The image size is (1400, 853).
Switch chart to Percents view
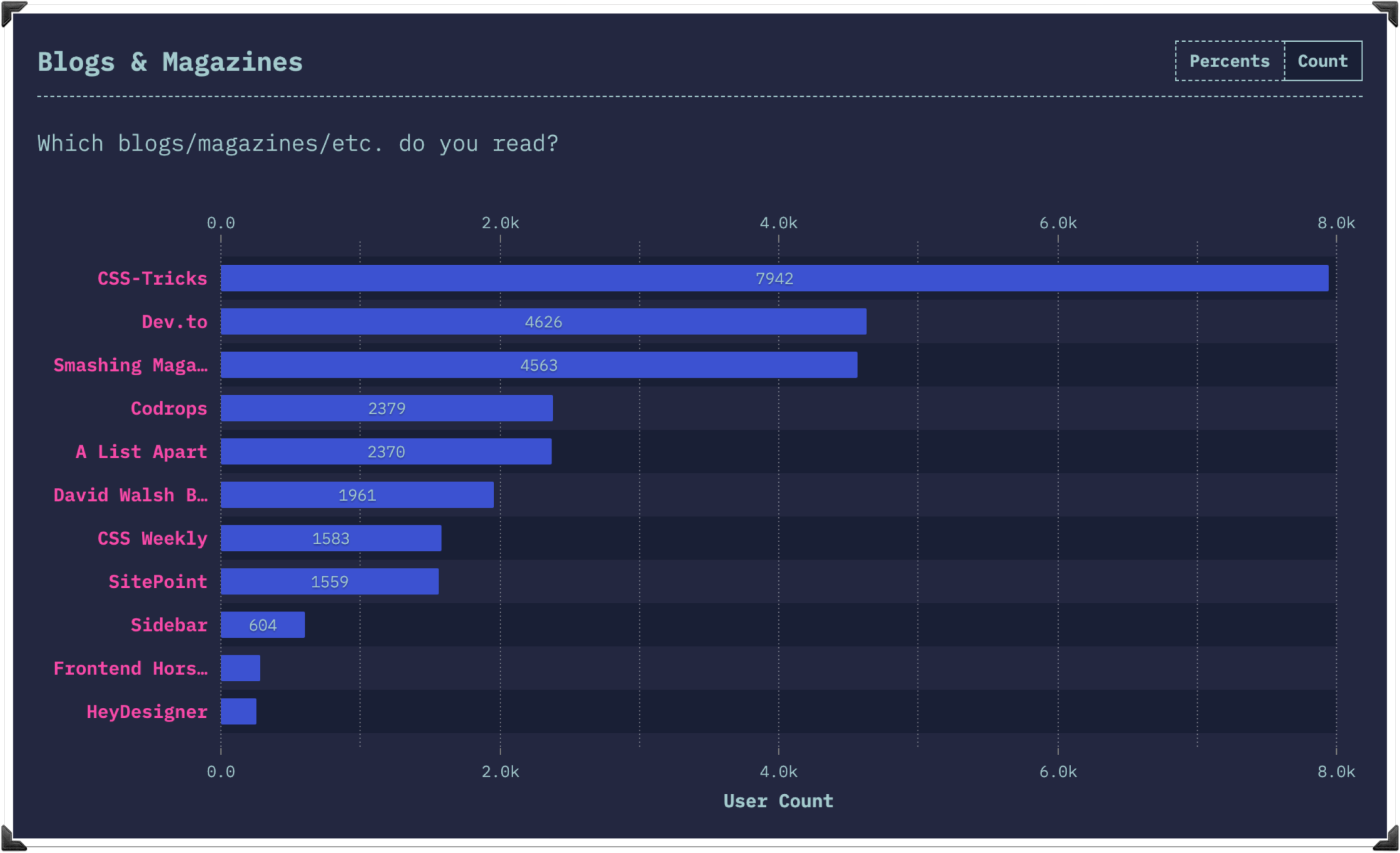coord(1229,61)
